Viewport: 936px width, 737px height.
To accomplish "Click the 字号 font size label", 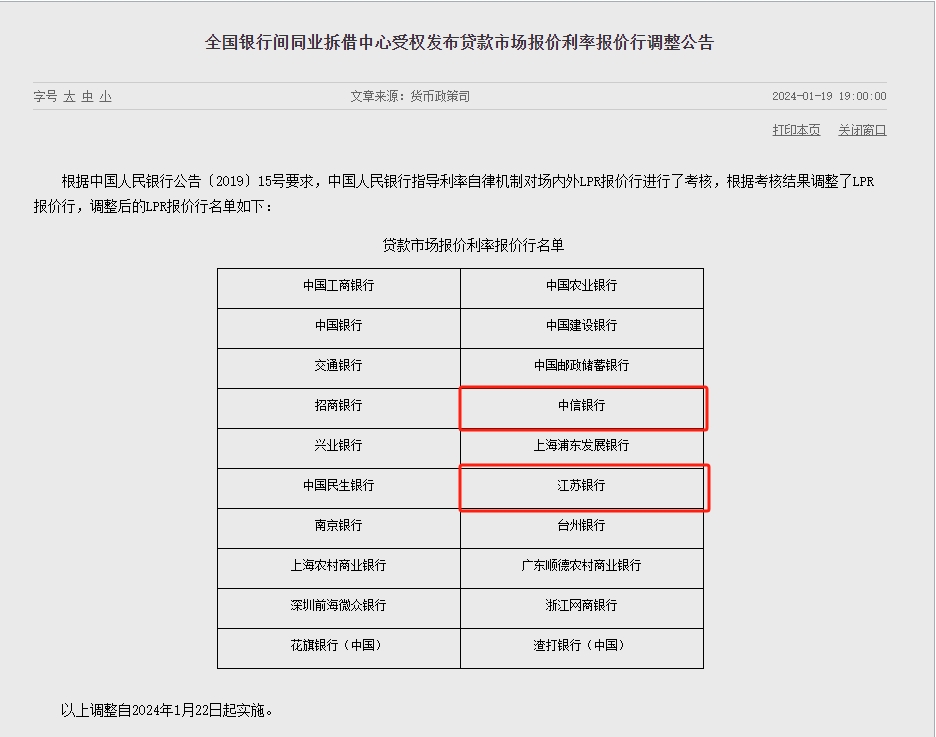I will point(45,96).
